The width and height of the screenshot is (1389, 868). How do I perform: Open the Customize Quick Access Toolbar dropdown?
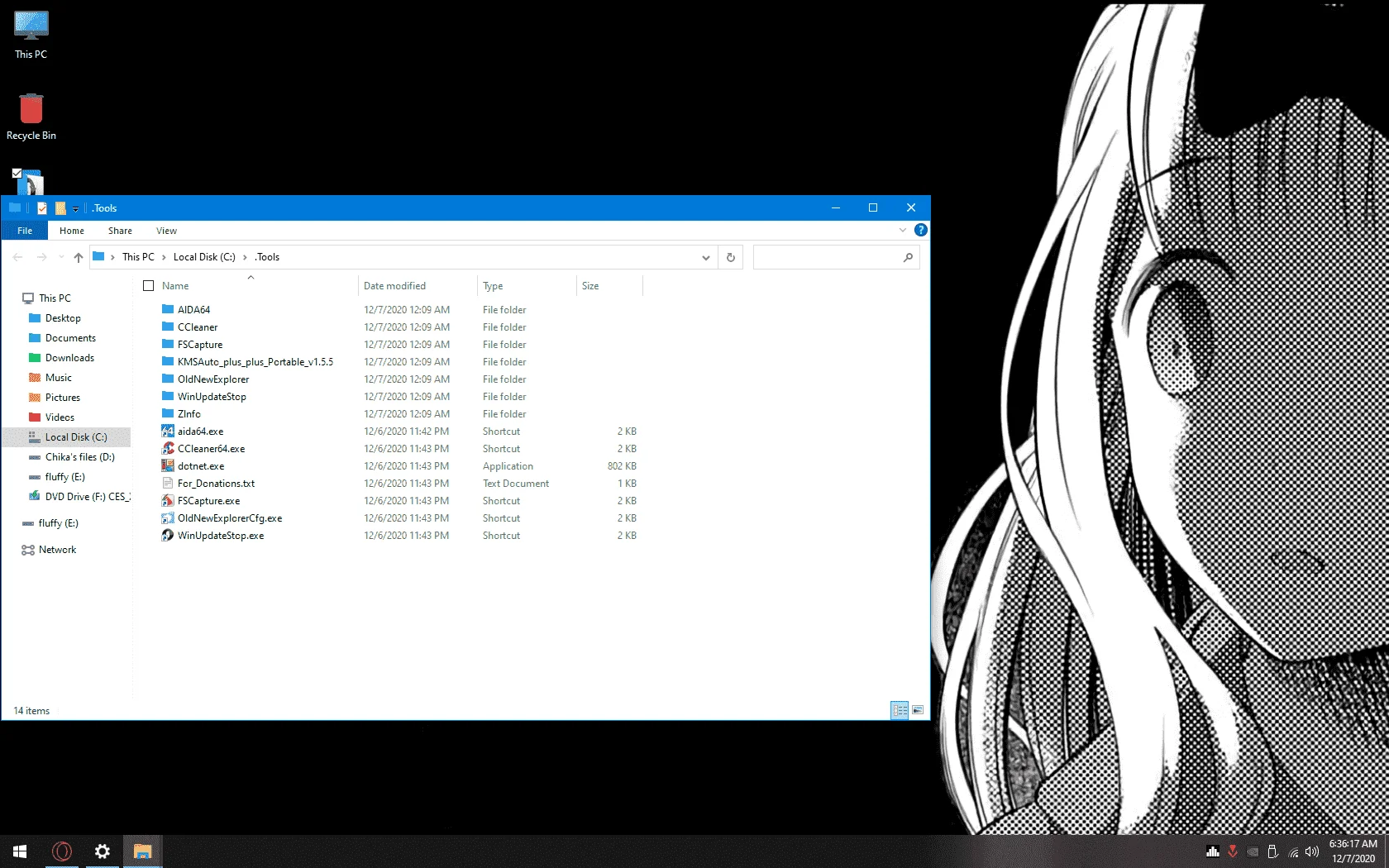[75, 209]
